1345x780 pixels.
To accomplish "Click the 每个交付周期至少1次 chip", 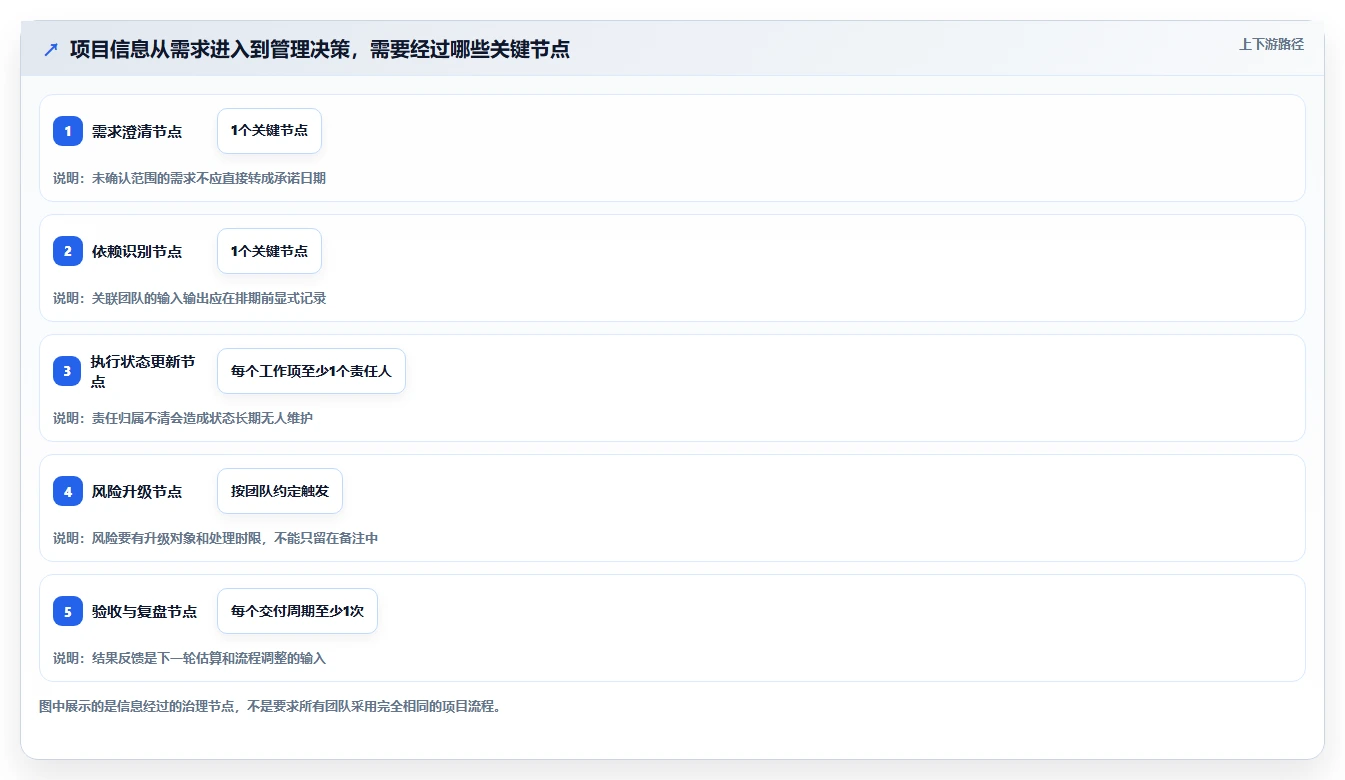I will click(297, 611).
